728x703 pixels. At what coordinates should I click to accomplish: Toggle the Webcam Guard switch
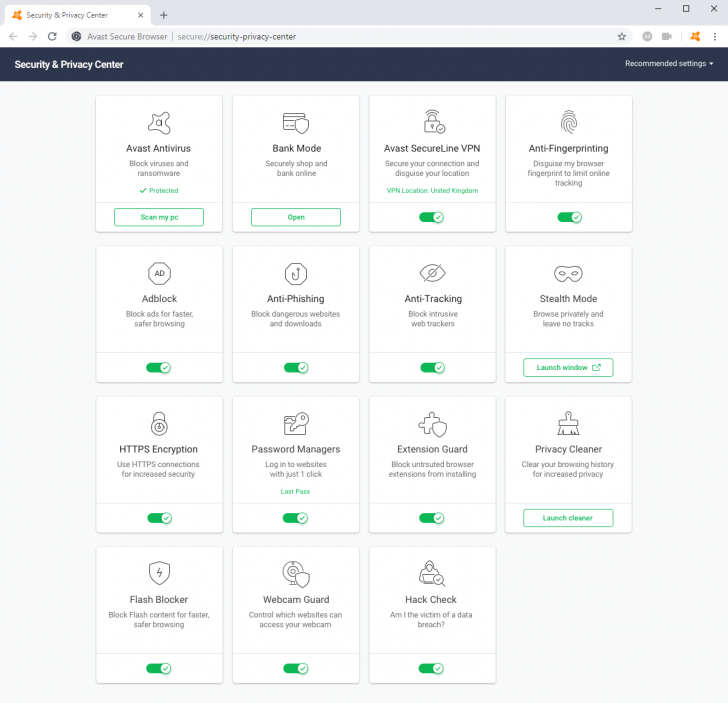296,668
